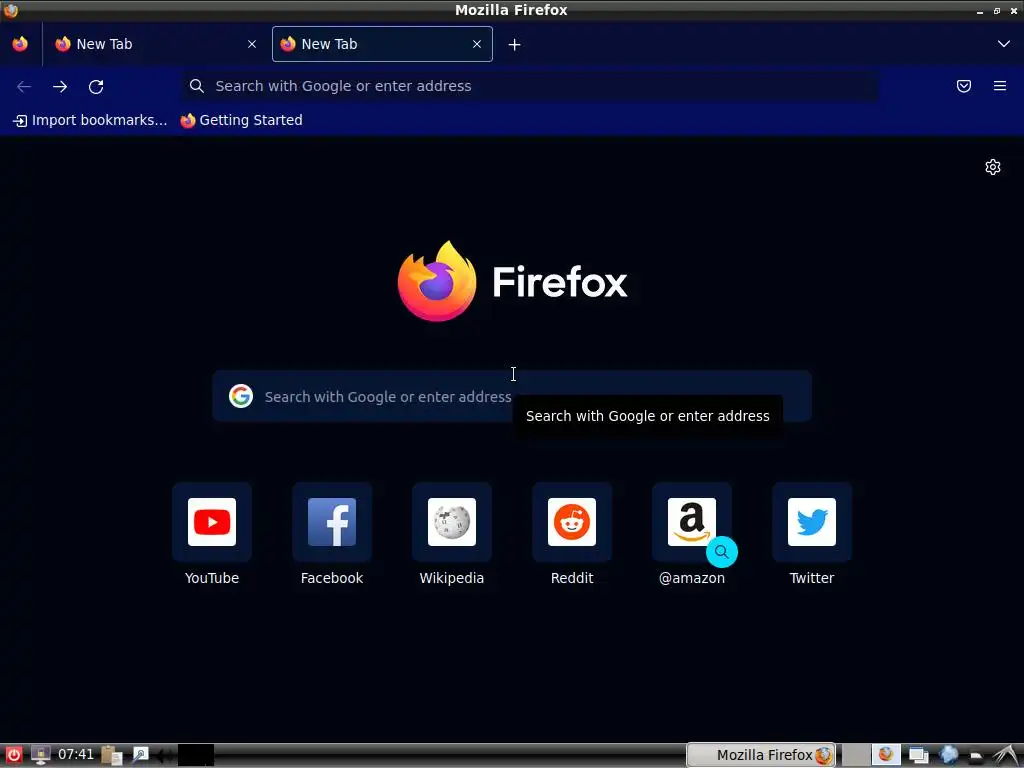This screenshot has height=768, width=1024.
Task: Focus the top address bar field
Action: [x=530, y=86]
